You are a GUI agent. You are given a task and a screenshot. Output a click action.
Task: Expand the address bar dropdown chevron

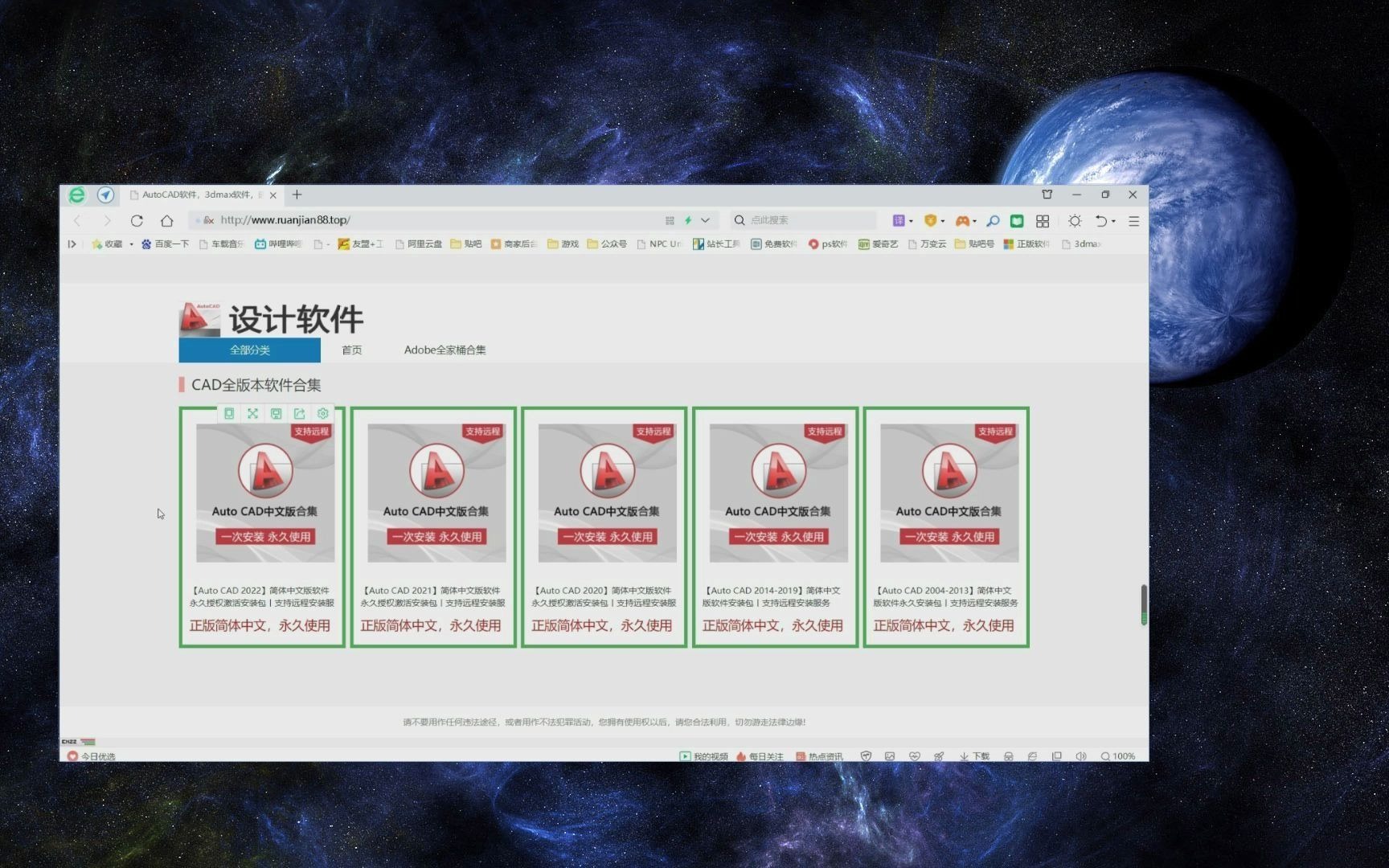point(705,220)
